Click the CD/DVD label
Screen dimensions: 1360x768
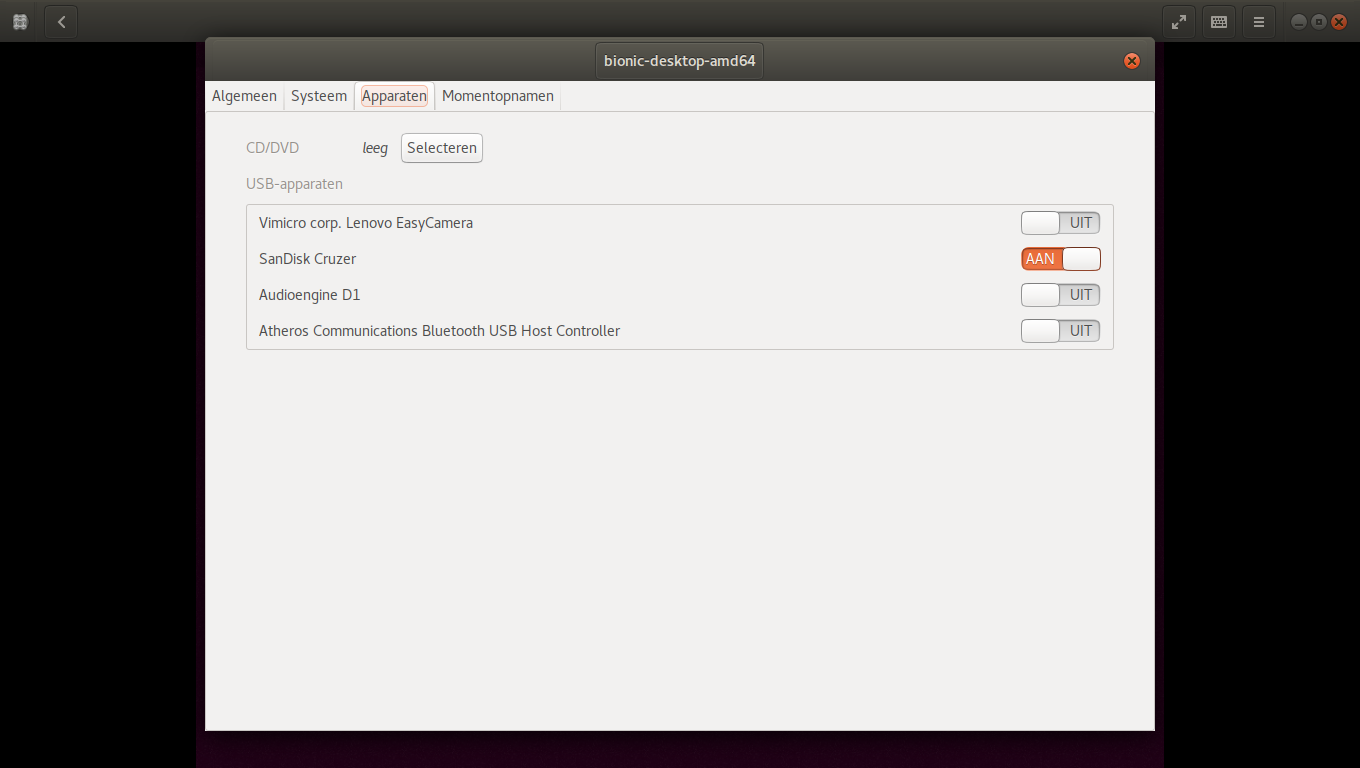[x=272, y=148]
